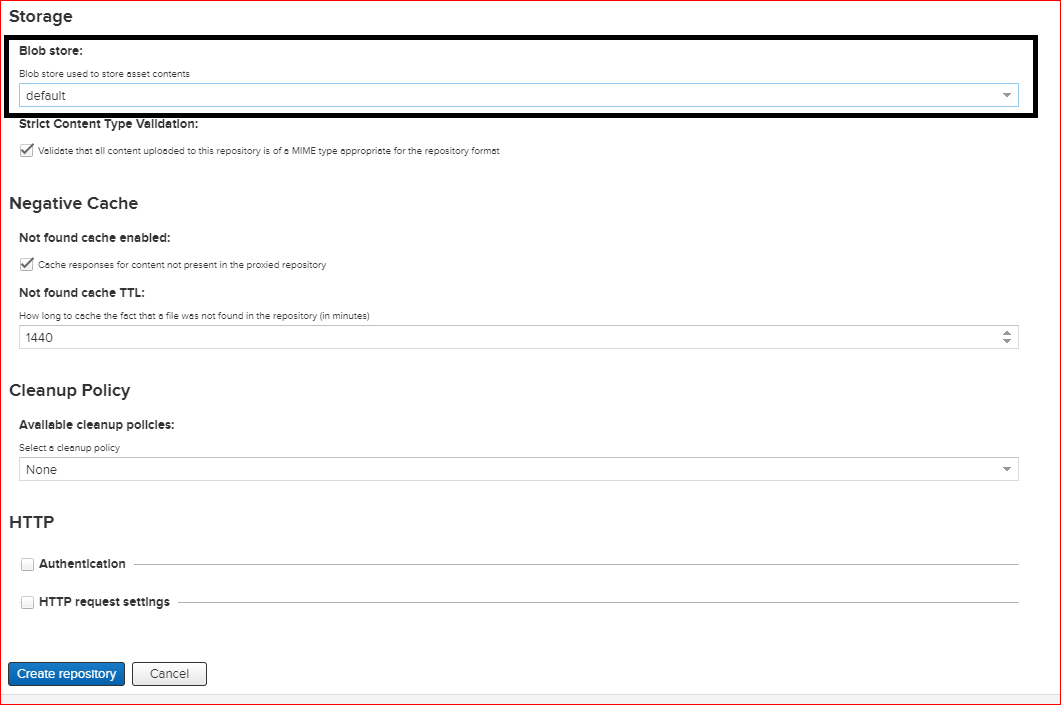Screen dimensions: 1061x705
Task: Click the HTTP request settings label
Action: 104,602
